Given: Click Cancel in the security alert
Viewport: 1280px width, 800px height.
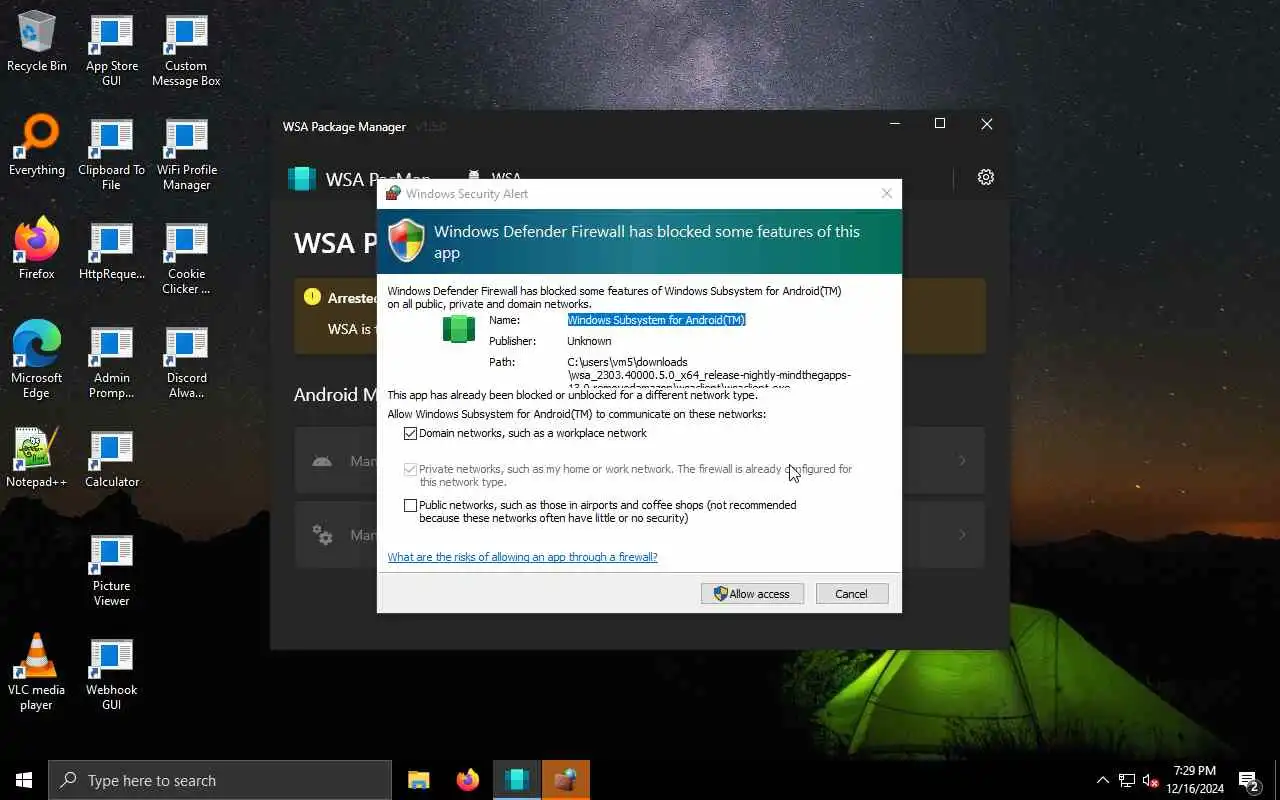Looking at the screenshot, I should (852, 594).
